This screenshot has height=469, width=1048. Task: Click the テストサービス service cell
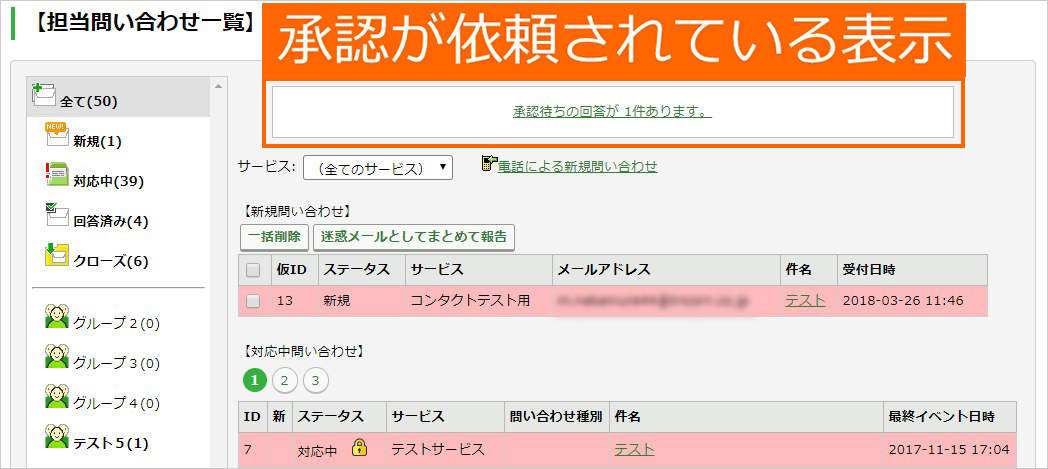(x=445, y=450)
